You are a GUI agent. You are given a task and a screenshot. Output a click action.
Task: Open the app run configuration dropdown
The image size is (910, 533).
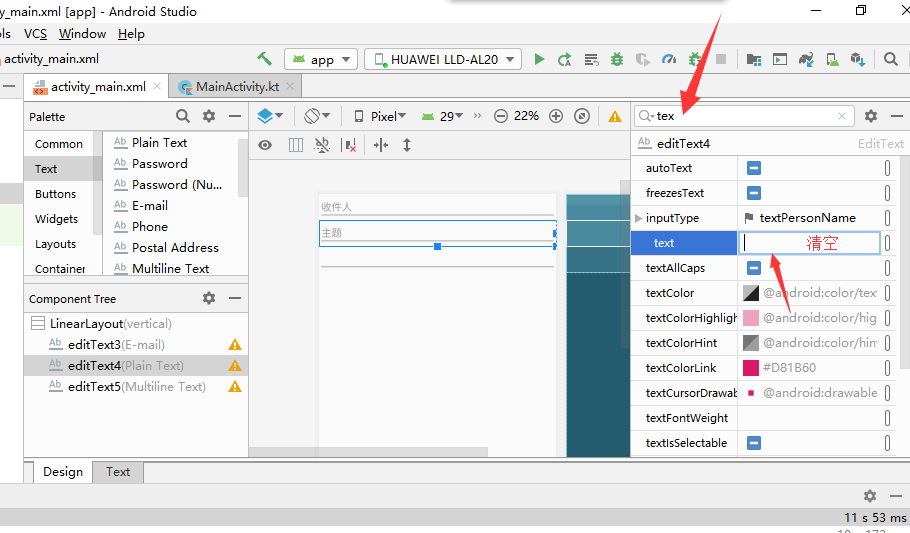pyautogui.click(x=321, y=59)
